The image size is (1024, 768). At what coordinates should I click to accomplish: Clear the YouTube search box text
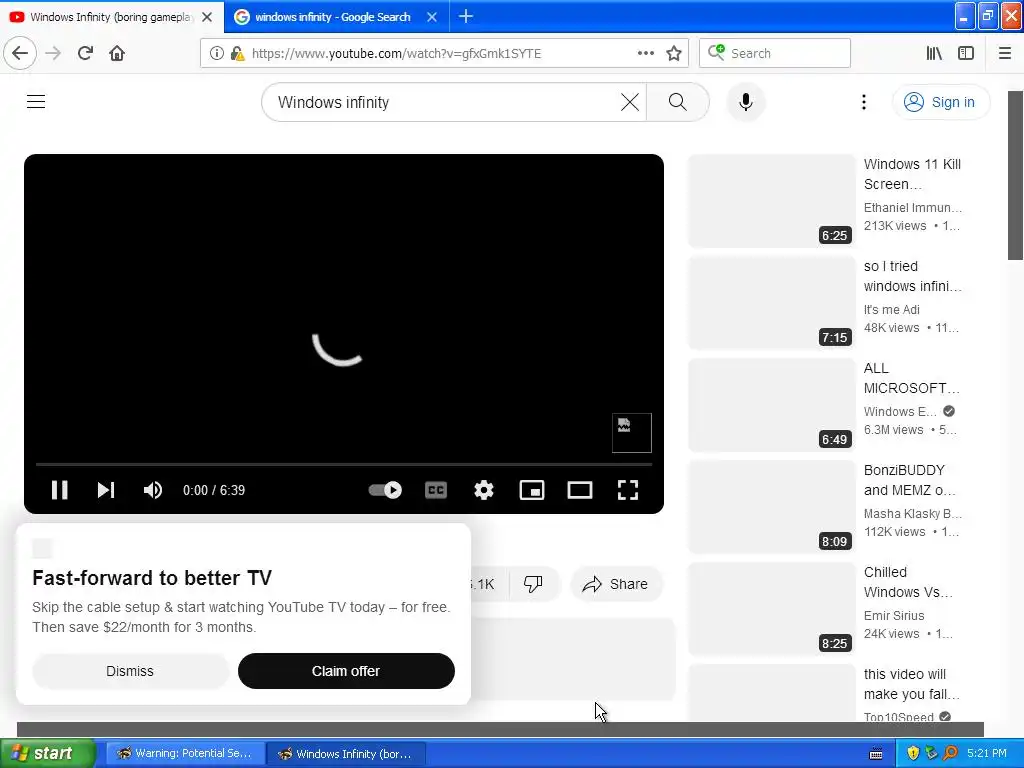(630, 102)
